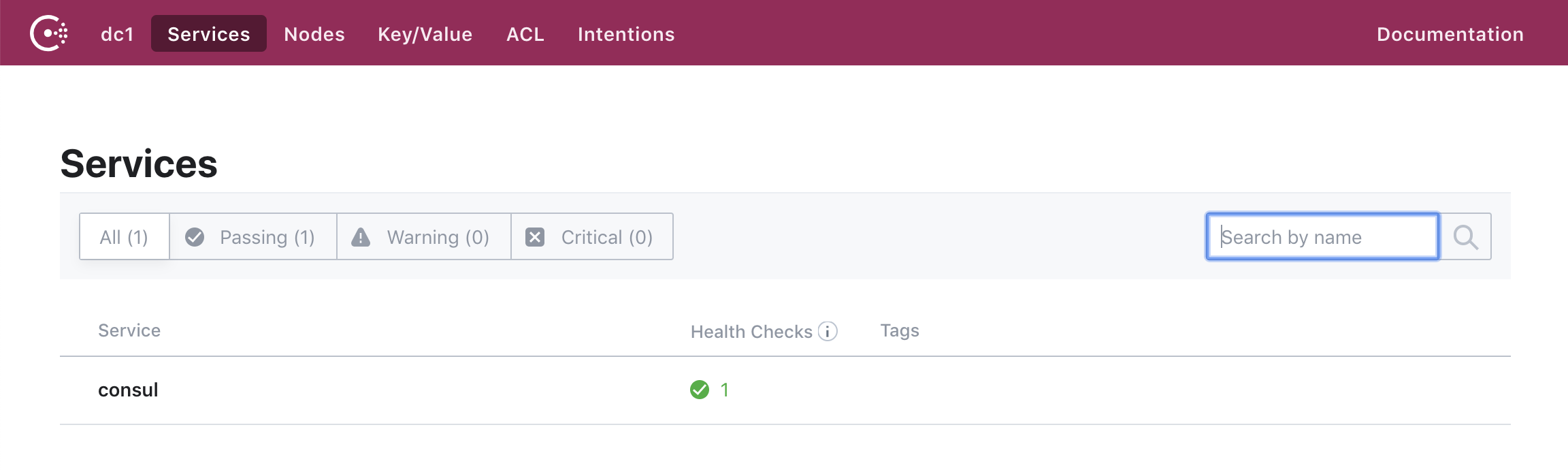1568x470 pixels.
Task: Open the Documentation link
Action: pyautogui.click(x=1450, y=34)
